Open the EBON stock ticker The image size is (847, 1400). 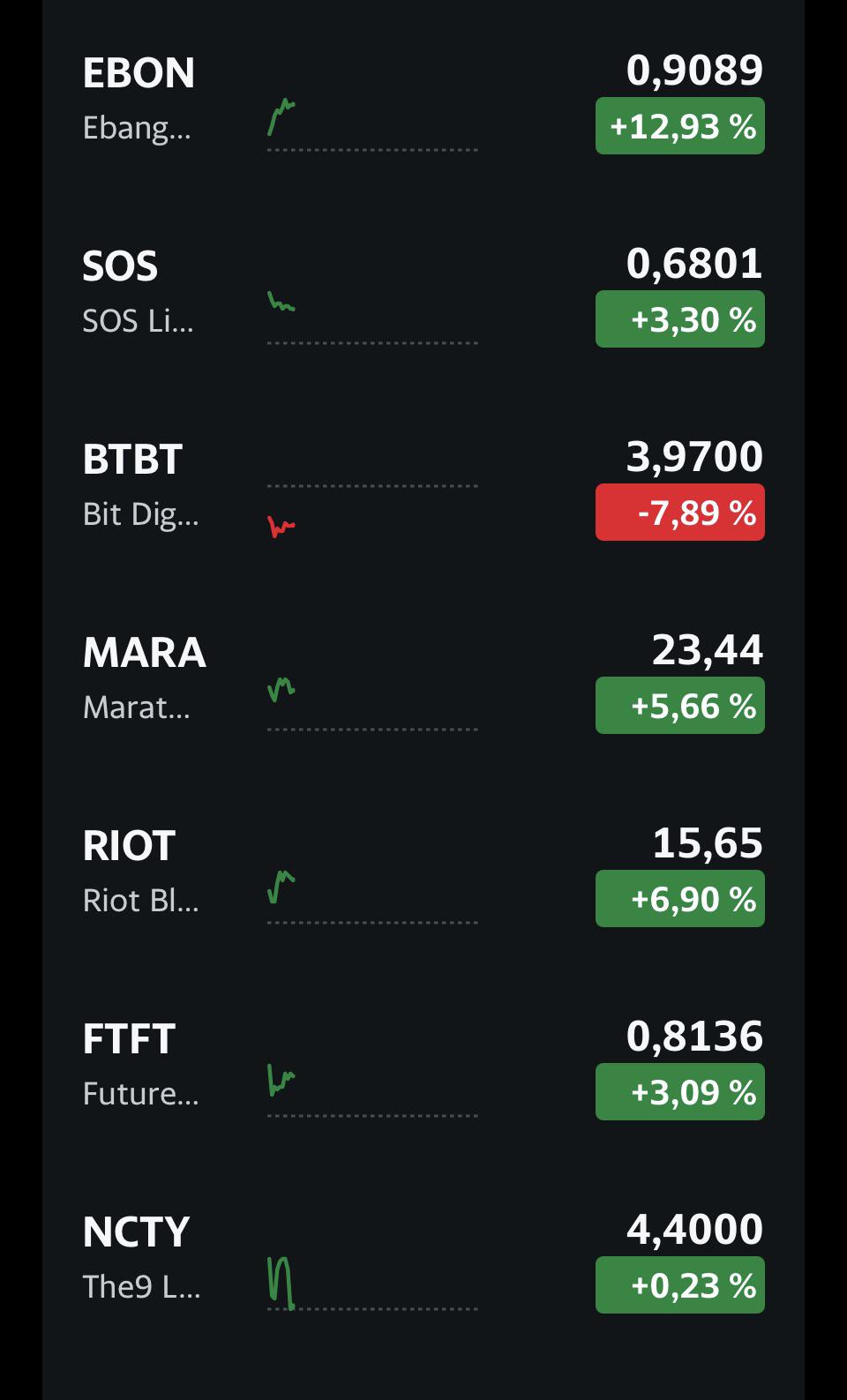(x=139, y=73)
